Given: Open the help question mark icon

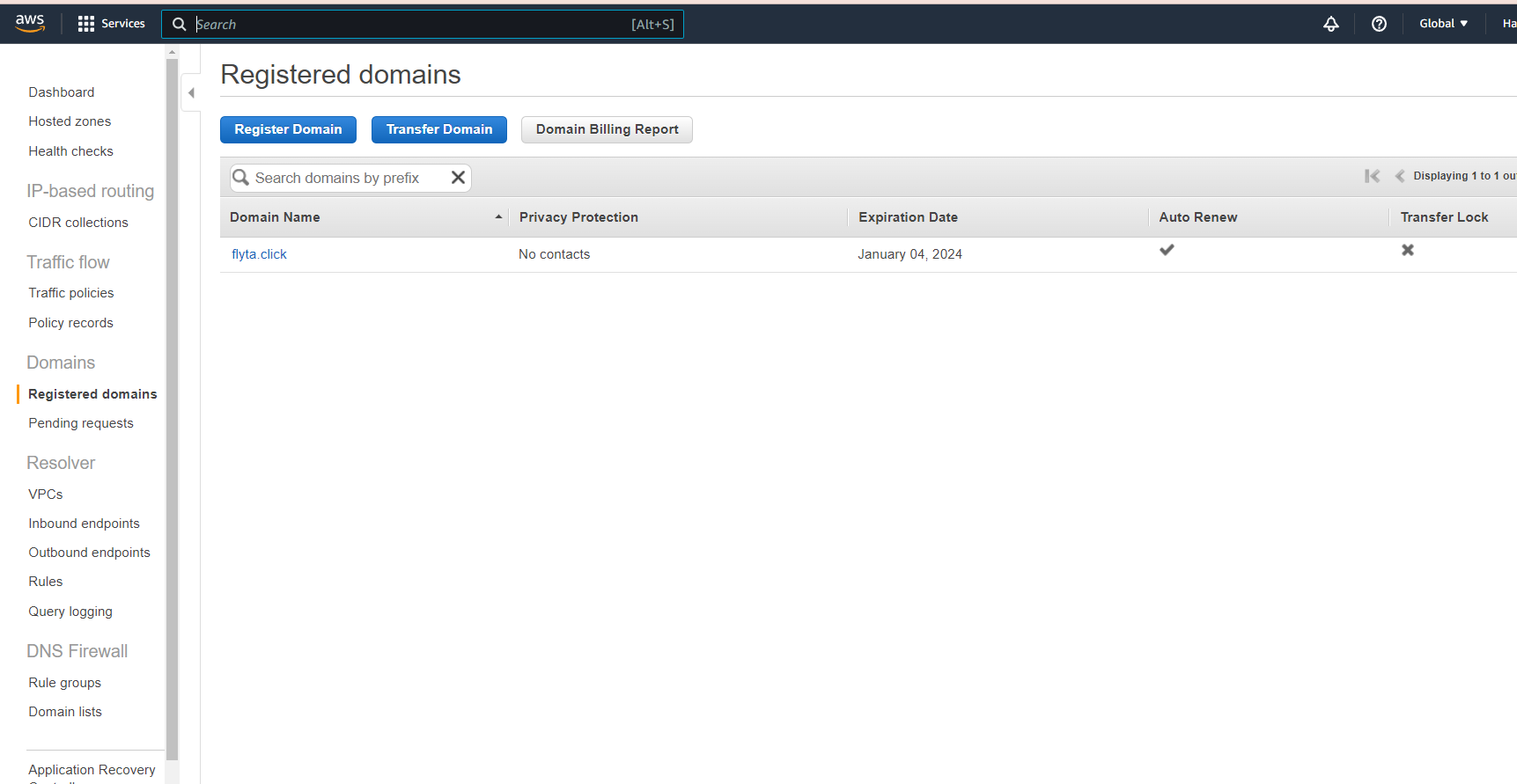Looking at the screenshot, I should (1379, 24).
